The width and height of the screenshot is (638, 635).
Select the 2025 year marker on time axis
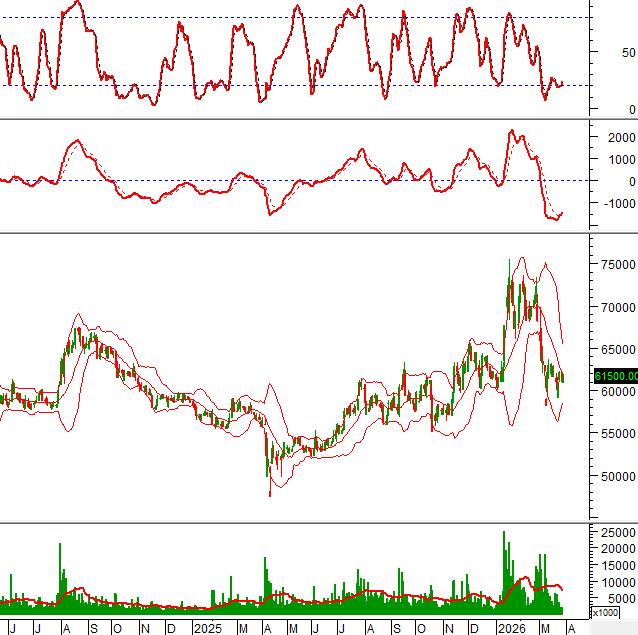207,627
